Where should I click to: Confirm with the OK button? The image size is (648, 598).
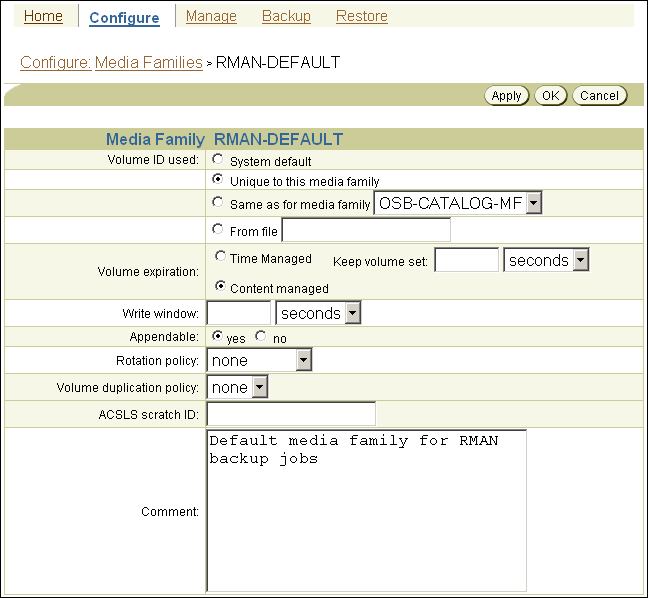click(550, 96)
